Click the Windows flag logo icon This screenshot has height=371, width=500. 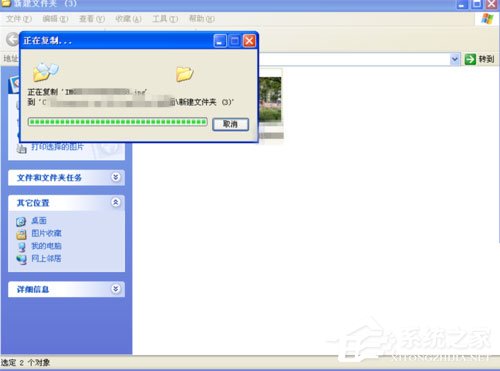(x=487, y=19)
